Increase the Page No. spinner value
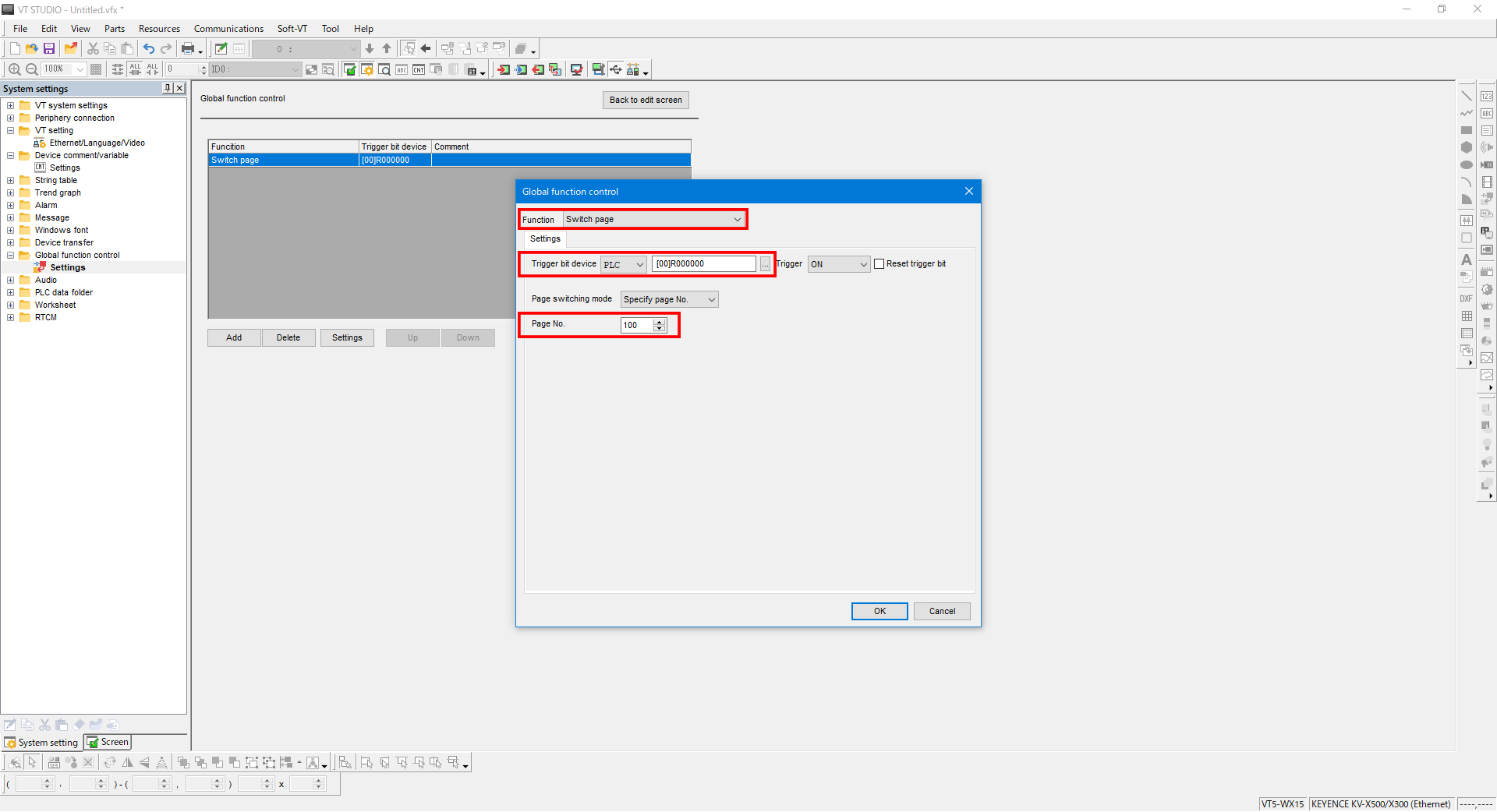 click(660, 322)
